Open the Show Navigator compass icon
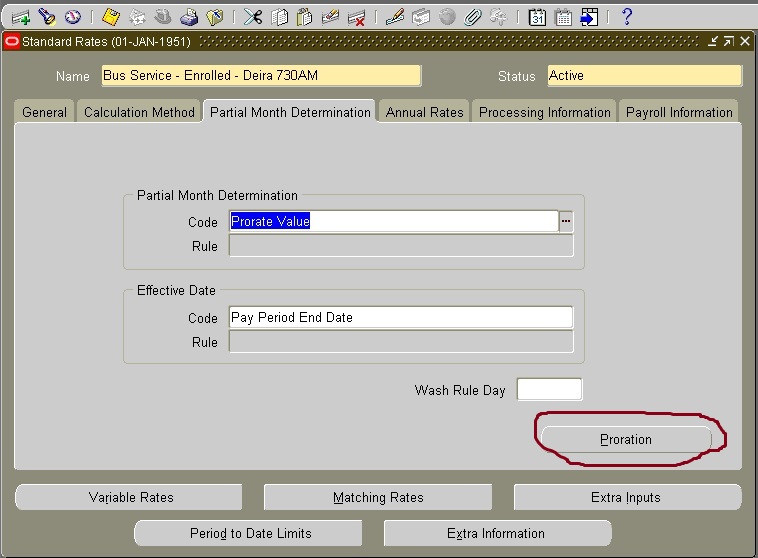758x558 pixels. click(x=73, y=17)
